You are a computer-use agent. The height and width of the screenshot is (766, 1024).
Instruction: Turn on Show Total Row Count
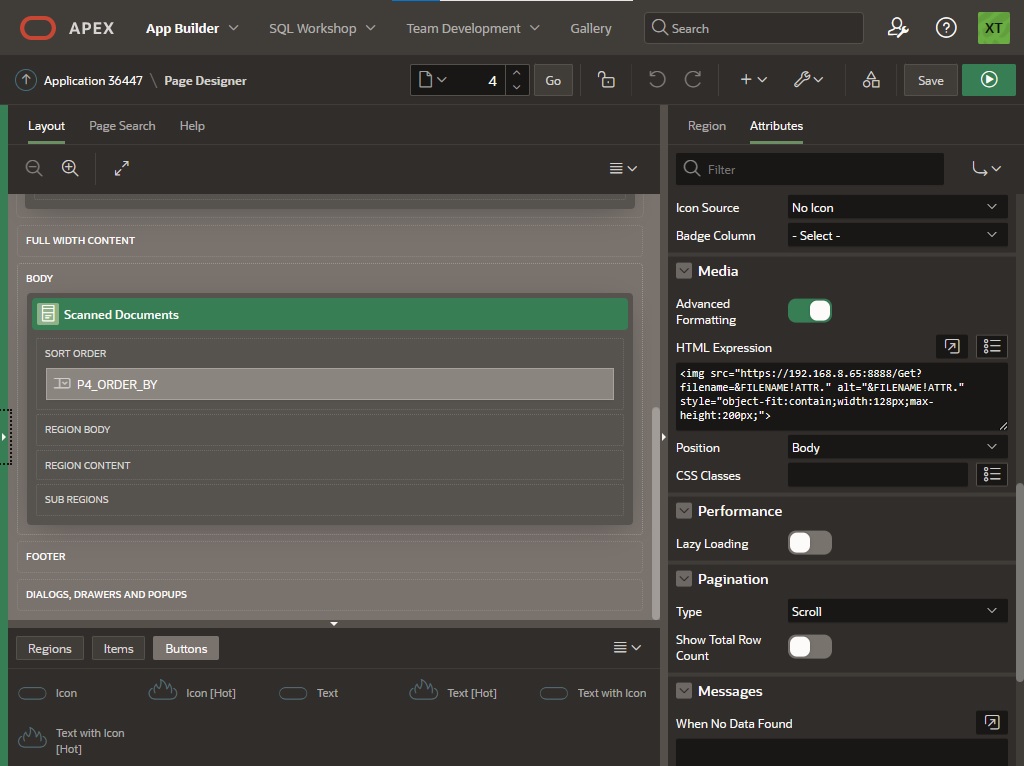pyautogui.click(x=809, y=647)
